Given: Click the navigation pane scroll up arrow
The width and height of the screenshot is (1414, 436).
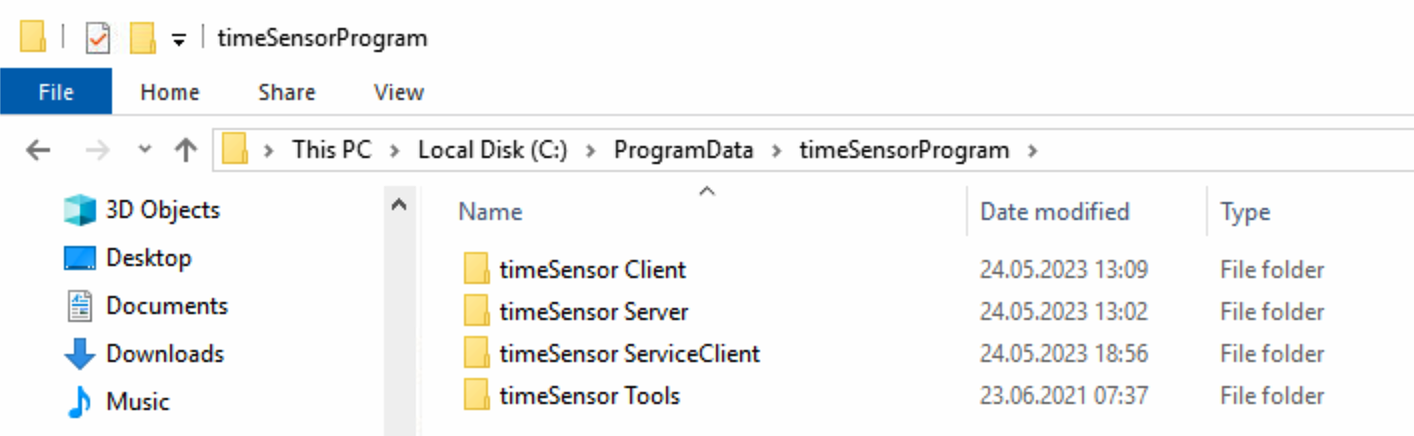Looking at the screenshot, I should coord(399,205).
